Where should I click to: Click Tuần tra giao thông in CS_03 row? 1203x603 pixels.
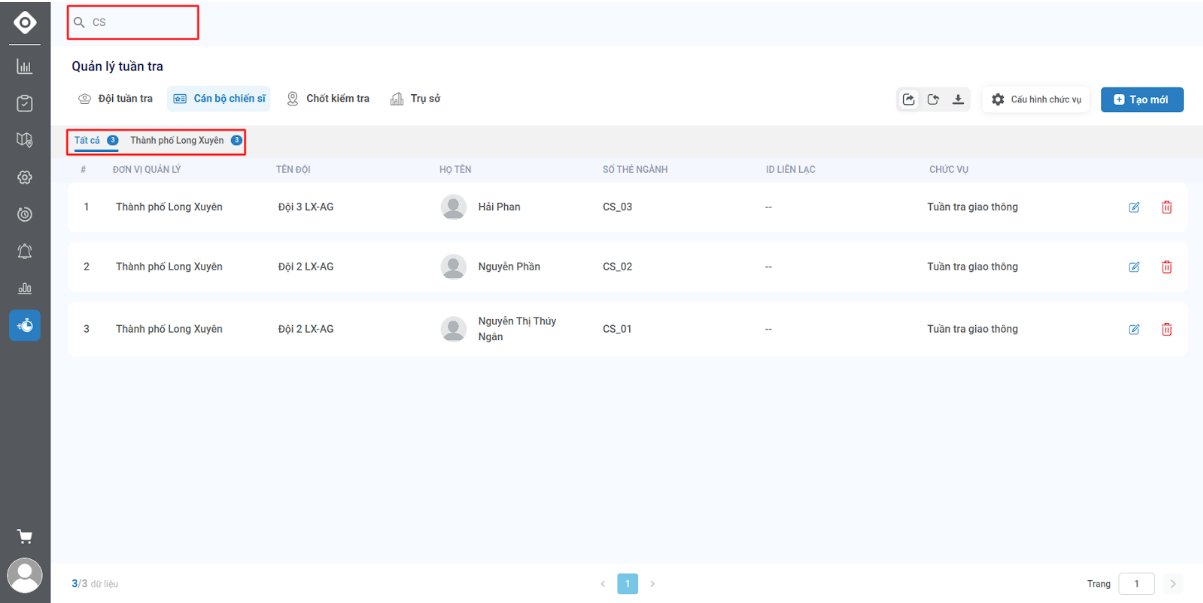pos(973,207)
